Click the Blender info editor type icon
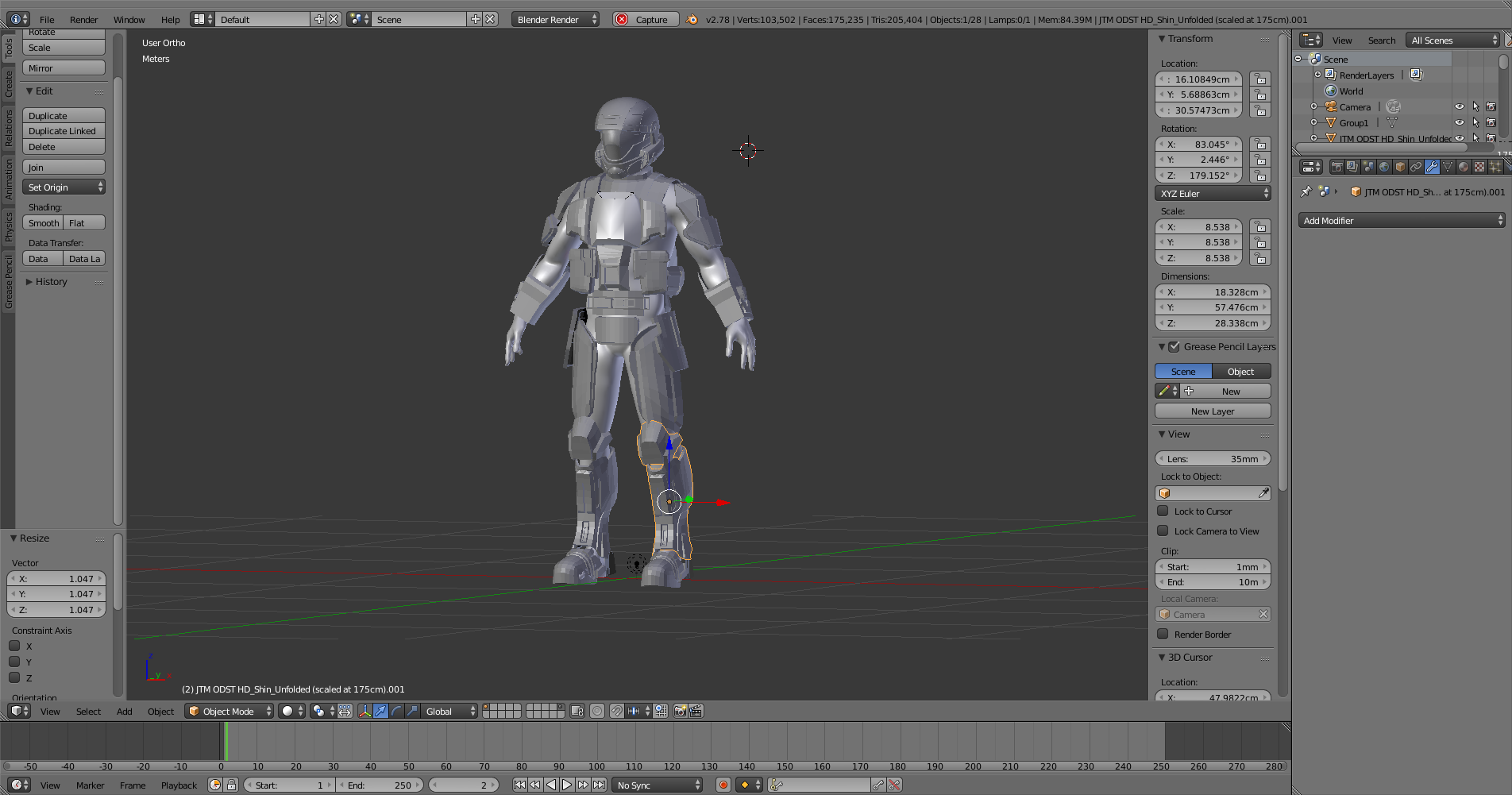This screenshot has height=795, width=1512. point(17,19)
